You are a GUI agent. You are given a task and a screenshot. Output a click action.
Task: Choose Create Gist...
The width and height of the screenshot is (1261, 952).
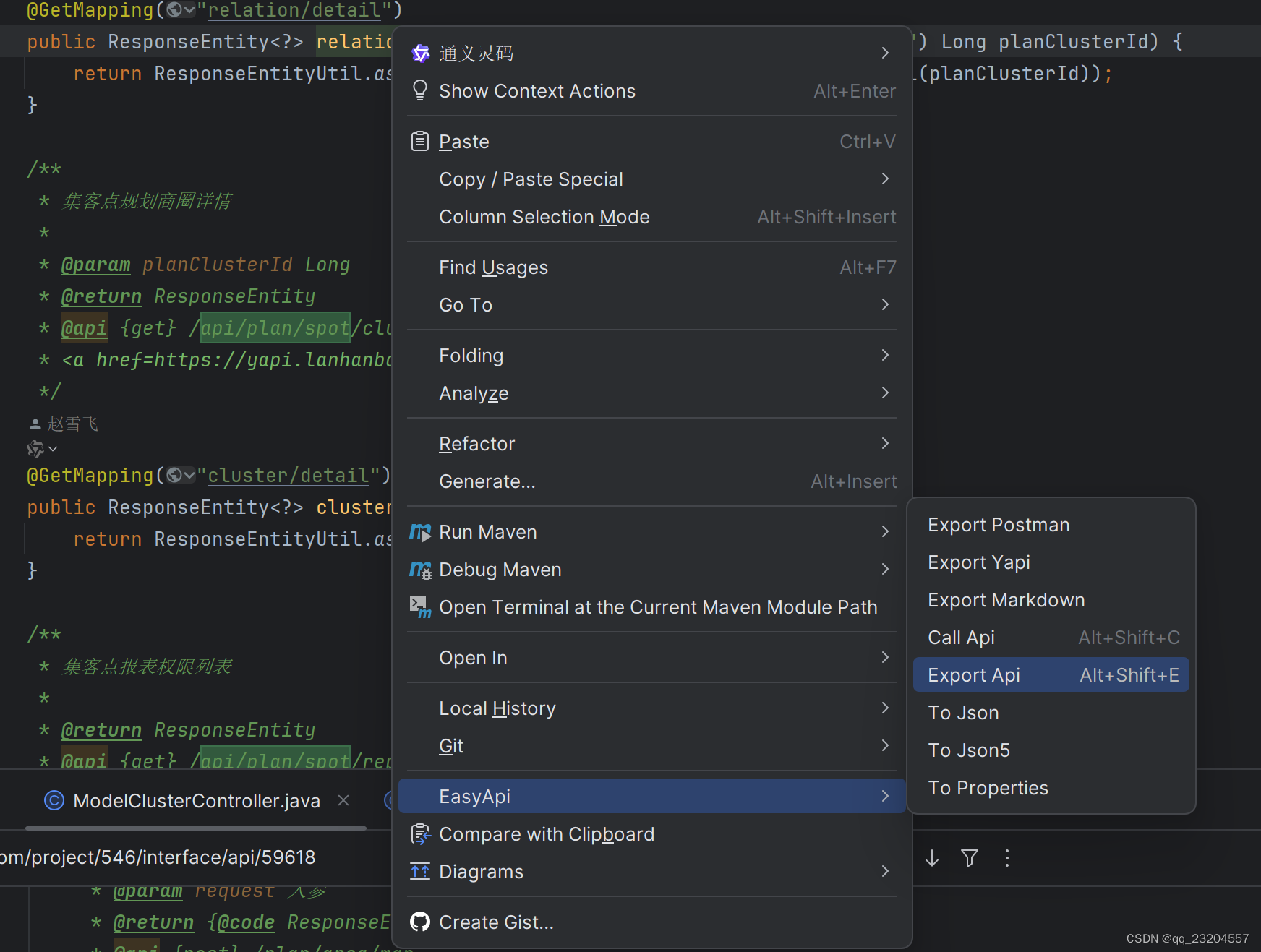(x=652, y=922)
